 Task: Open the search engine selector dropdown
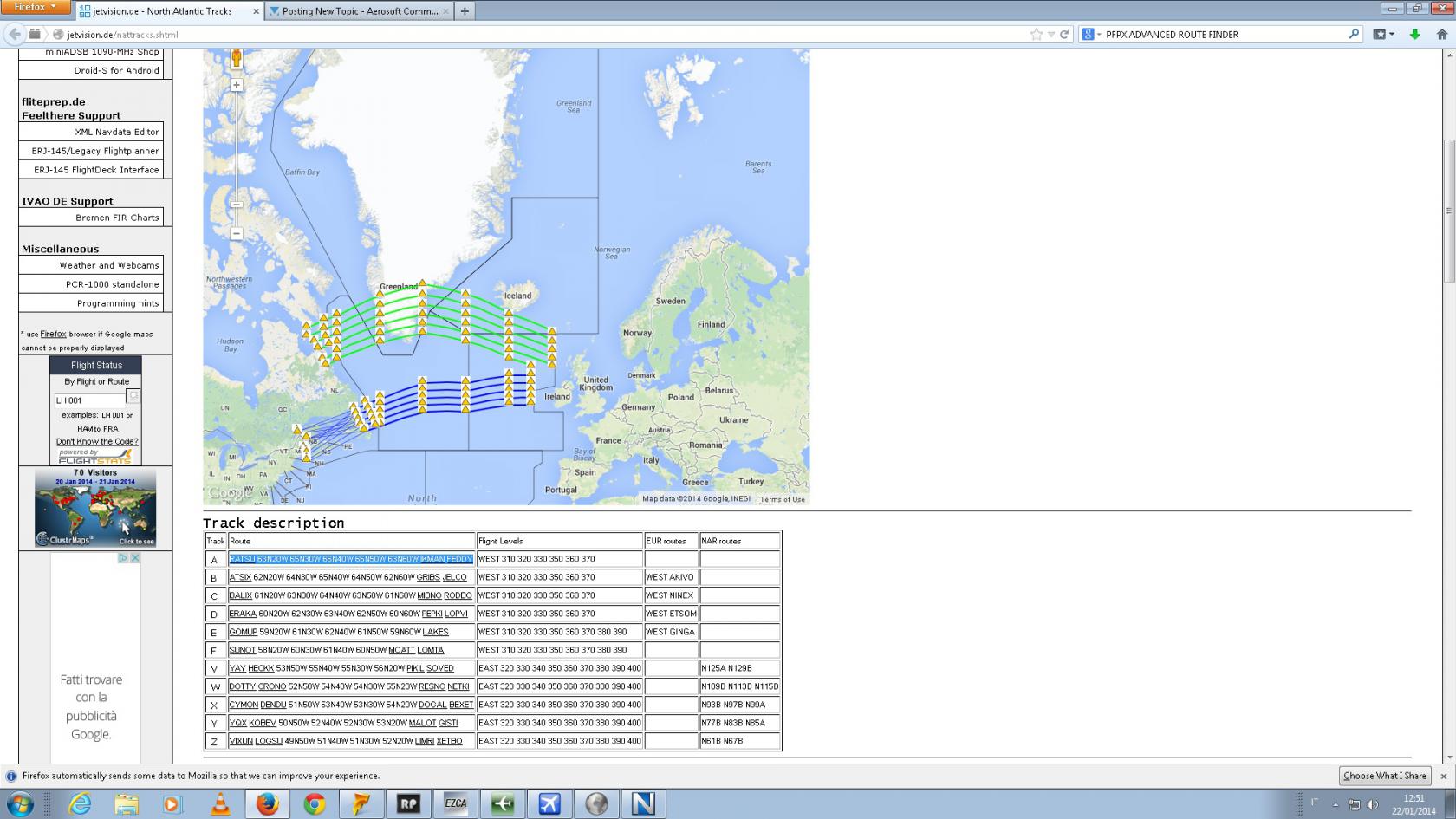click(1092, 35)
